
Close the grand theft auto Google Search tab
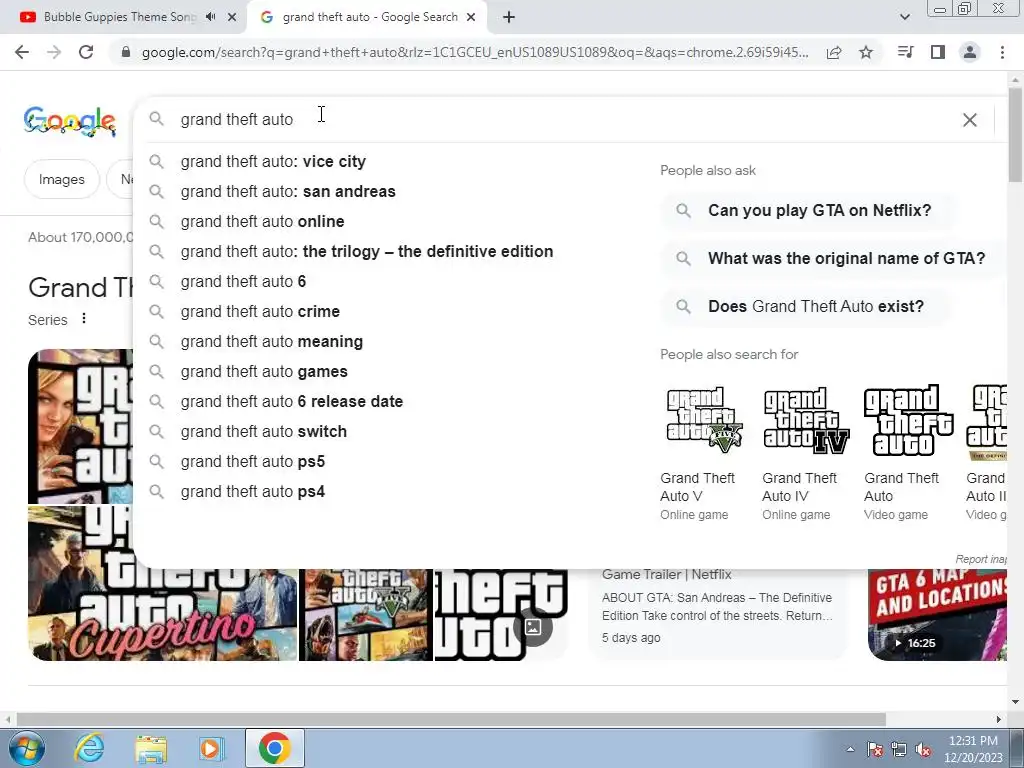coord(471,17)
